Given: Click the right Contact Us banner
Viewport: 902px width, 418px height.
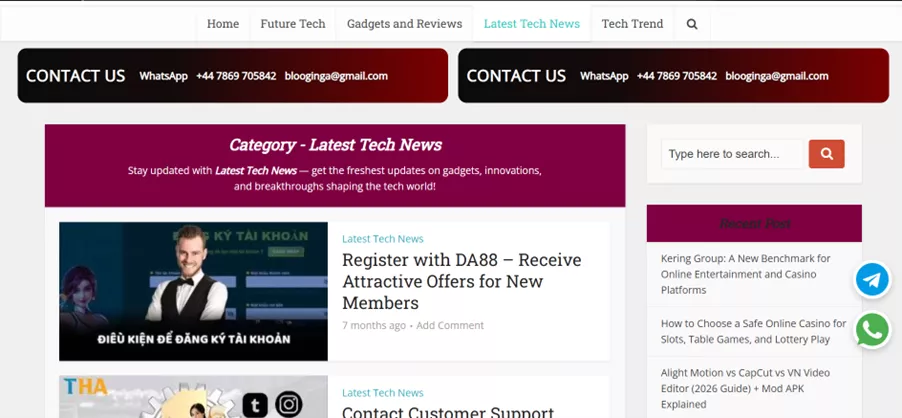Looking at the screenshot, I should (x=673, y=76).
